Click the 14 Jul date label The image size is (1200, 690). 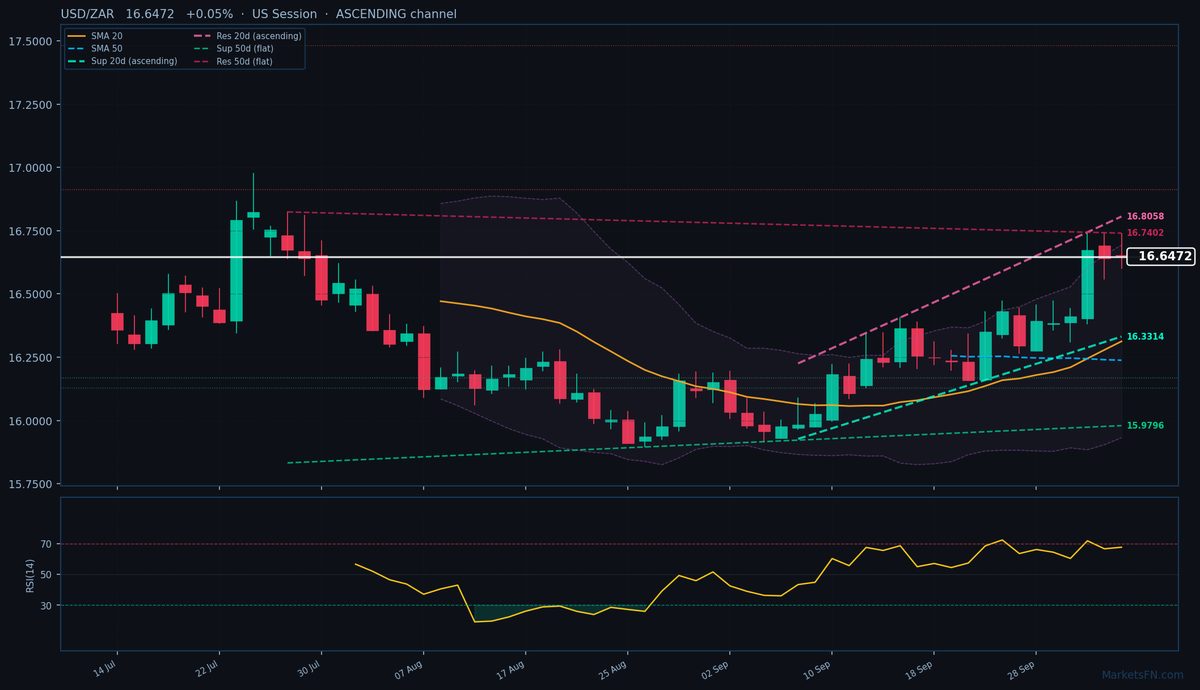pos(105,667)
